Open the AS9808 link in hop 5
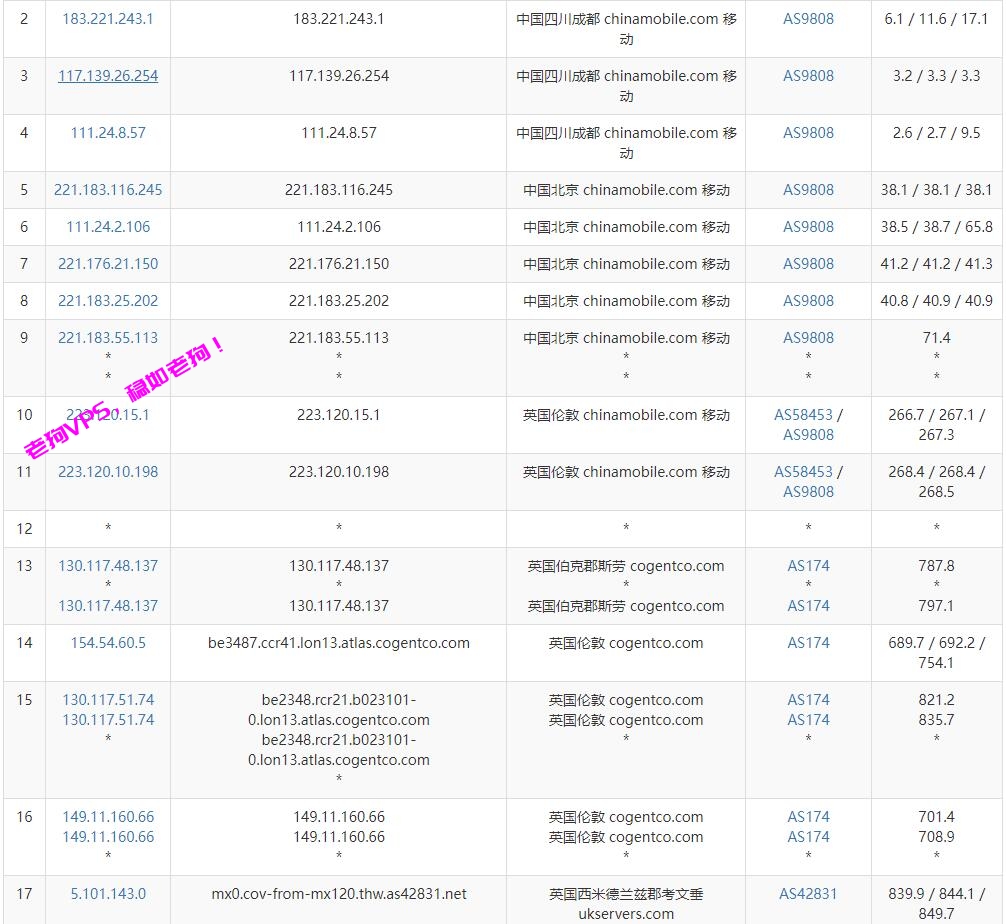The image size is (1006, 924). [808, 190]
